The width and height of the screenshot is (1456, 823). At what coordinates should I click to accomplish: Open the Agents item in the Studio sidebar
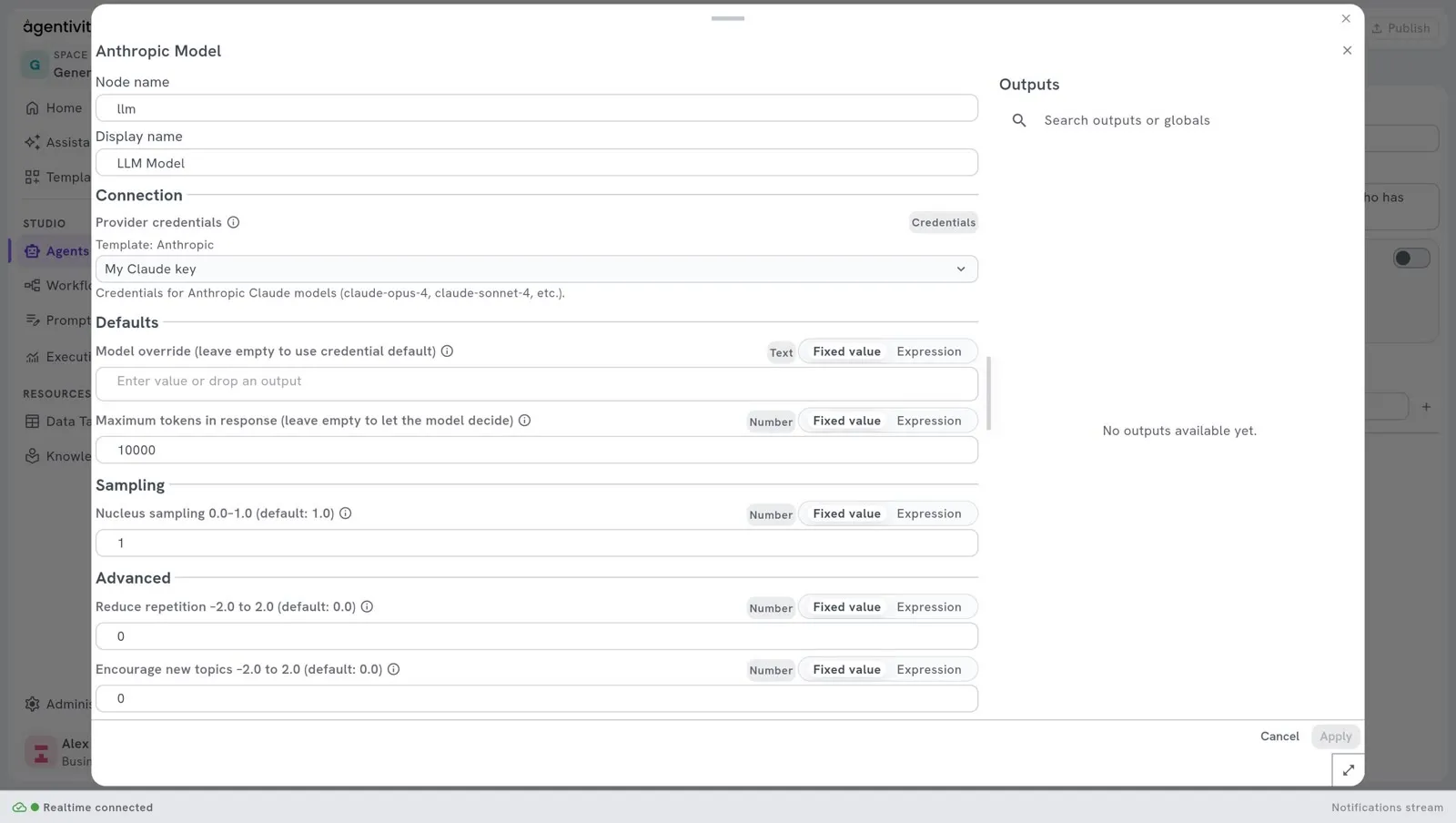[x=56, y=251]
